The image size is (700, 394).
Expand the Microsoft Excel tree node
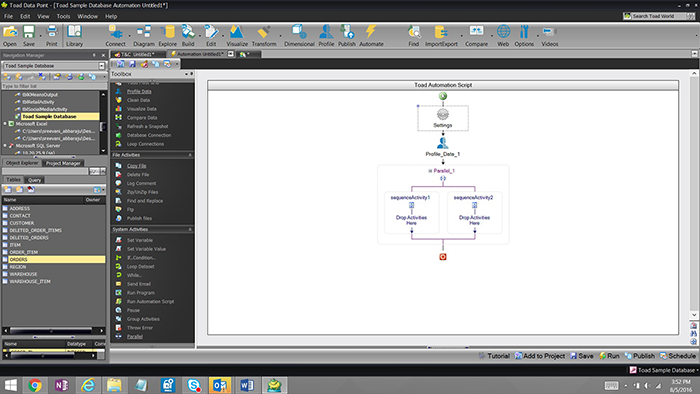coord(5,124)
